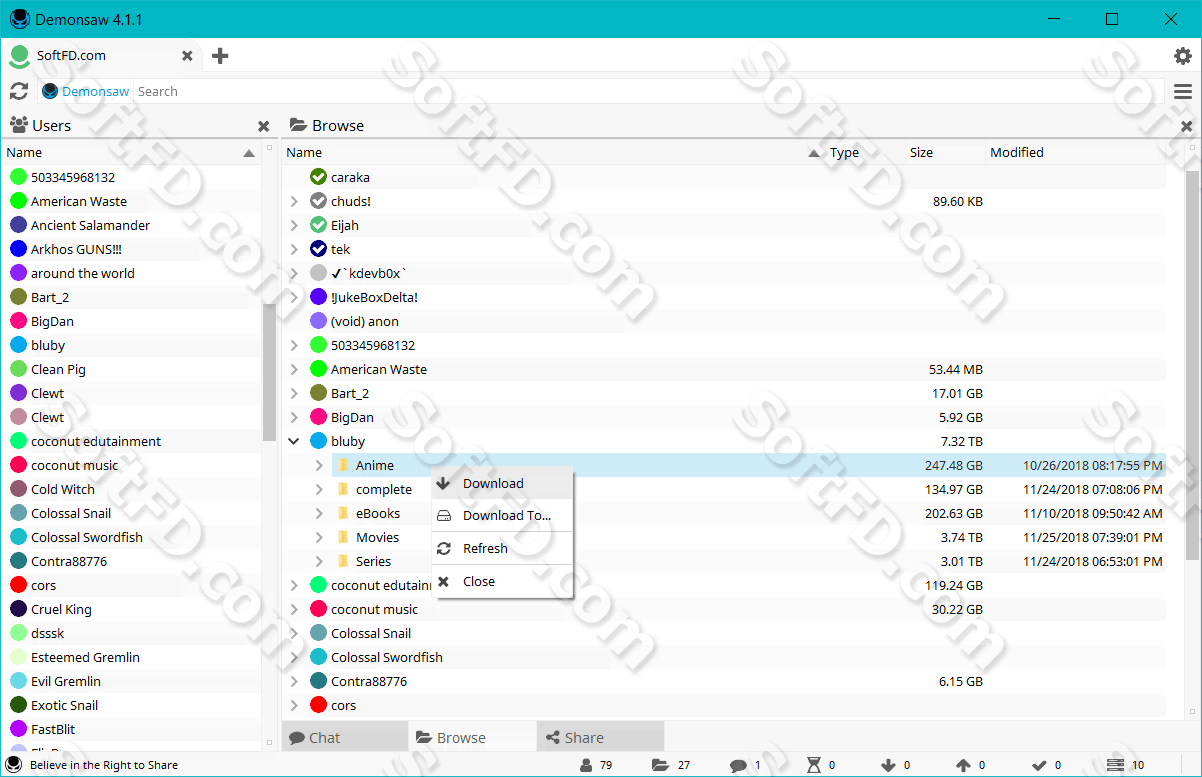The image size is (1202, 777).
Task: Click tek's blue check avatar
Action: [x=319, y=249]
